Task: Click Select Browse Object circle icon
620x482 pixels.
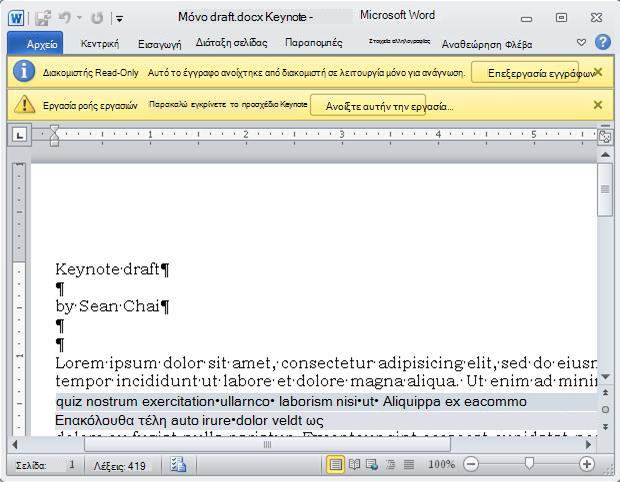Action: coord(605,410)
